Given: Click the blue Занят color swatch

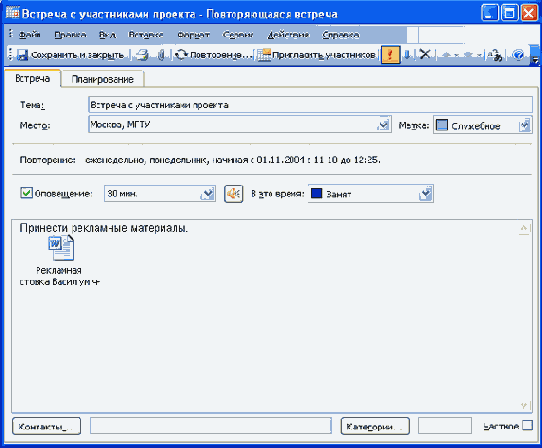Looking at the screenshot, I should tap(316, 193).
